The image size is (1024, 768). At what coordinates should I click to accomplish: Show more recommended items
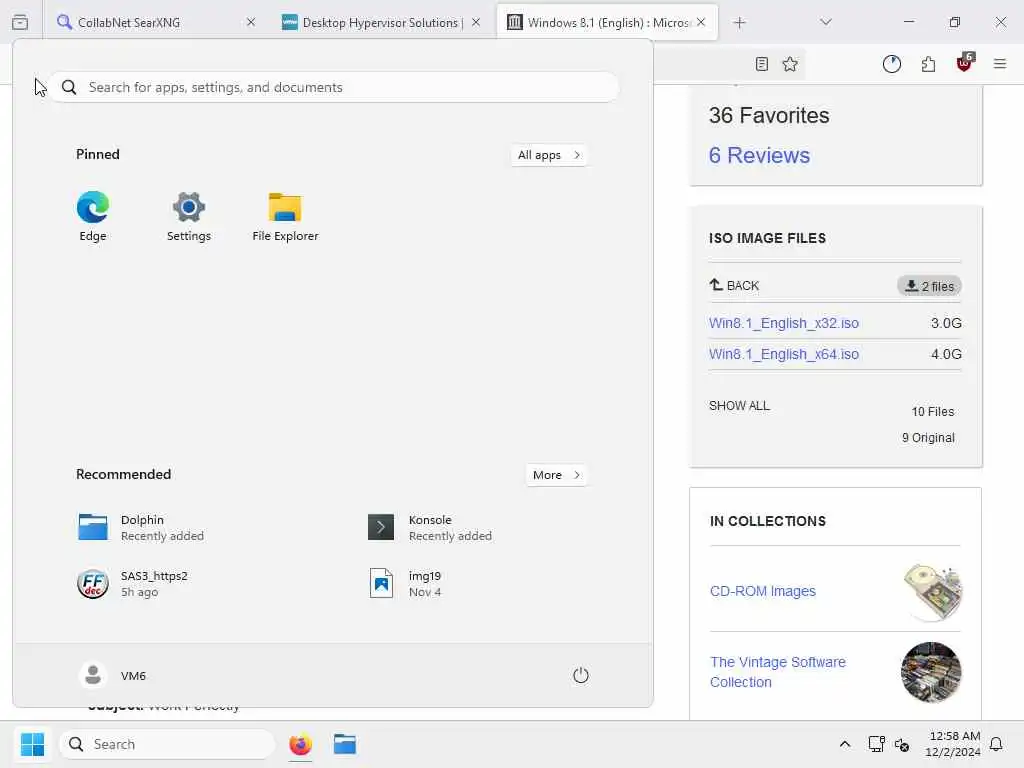click(x=556, y=475)
